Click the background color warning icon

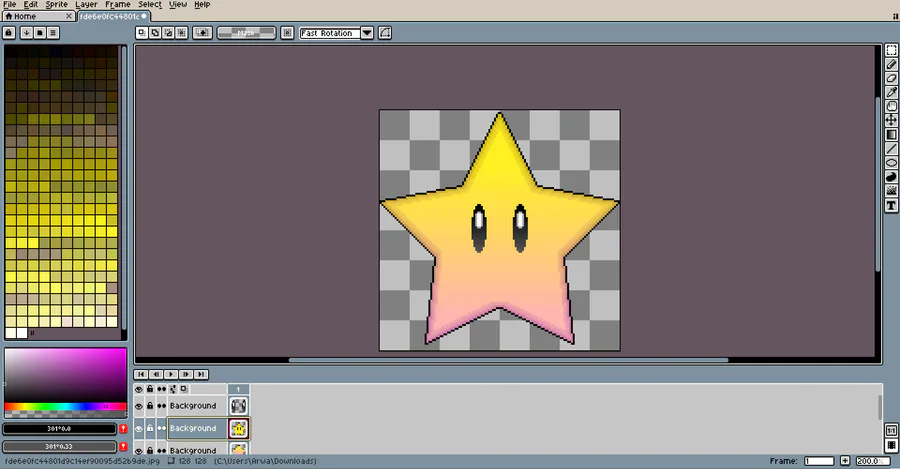(x=123, y=446)
